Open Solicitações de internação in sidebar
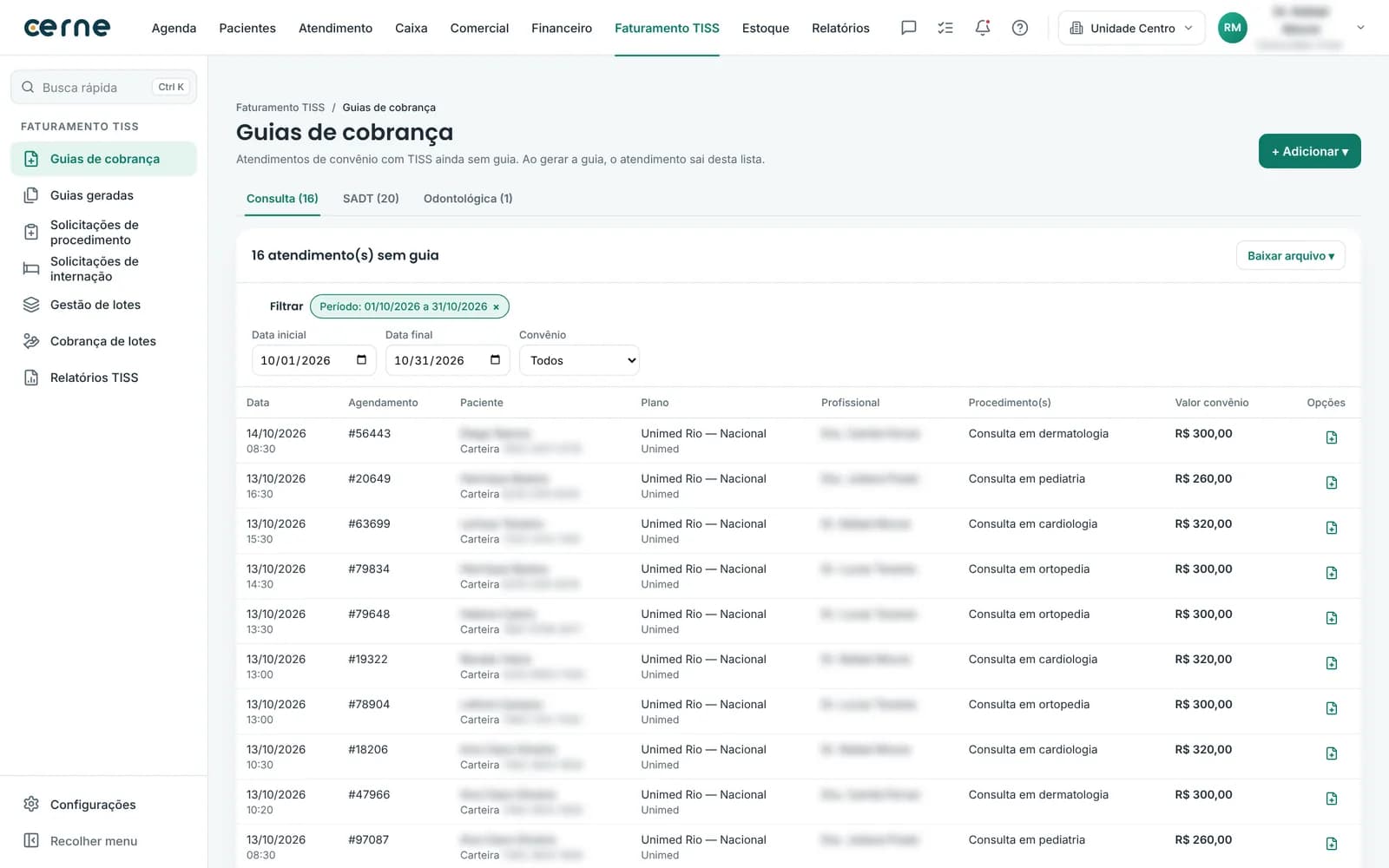The height and width of the screenshot is (868, 1389). (103, 268)
